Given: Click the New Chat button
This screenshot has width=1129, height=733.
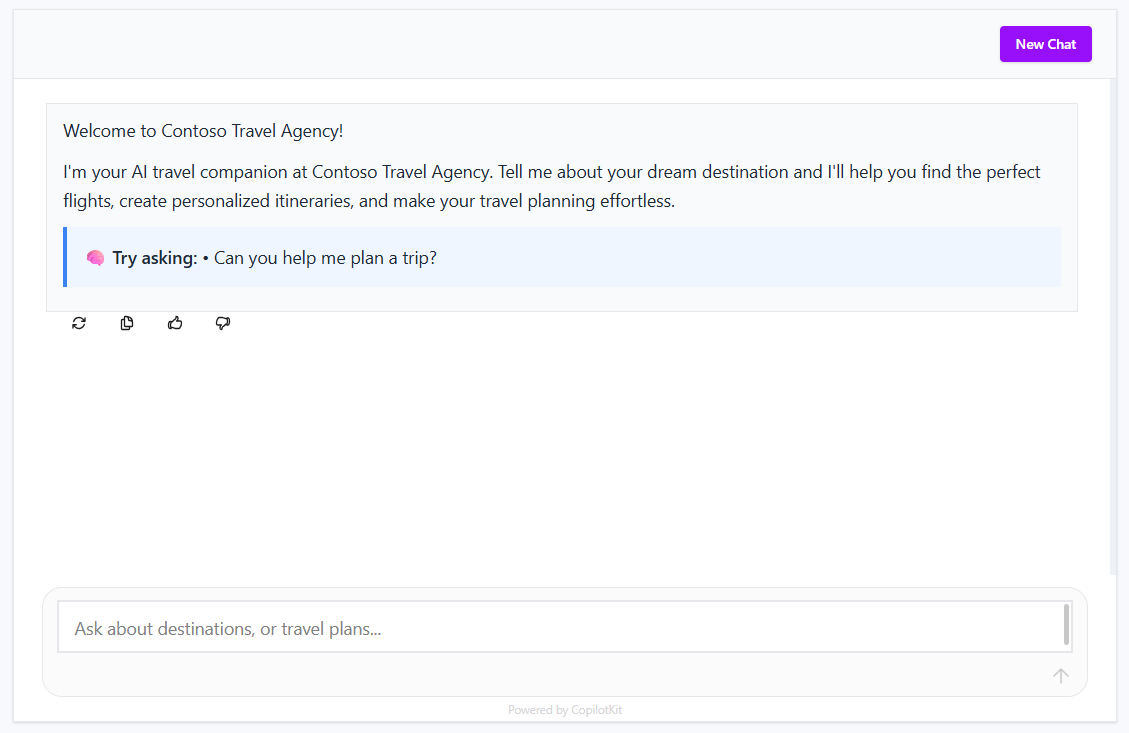Looking at the screenshot, I should [1045, 44].
